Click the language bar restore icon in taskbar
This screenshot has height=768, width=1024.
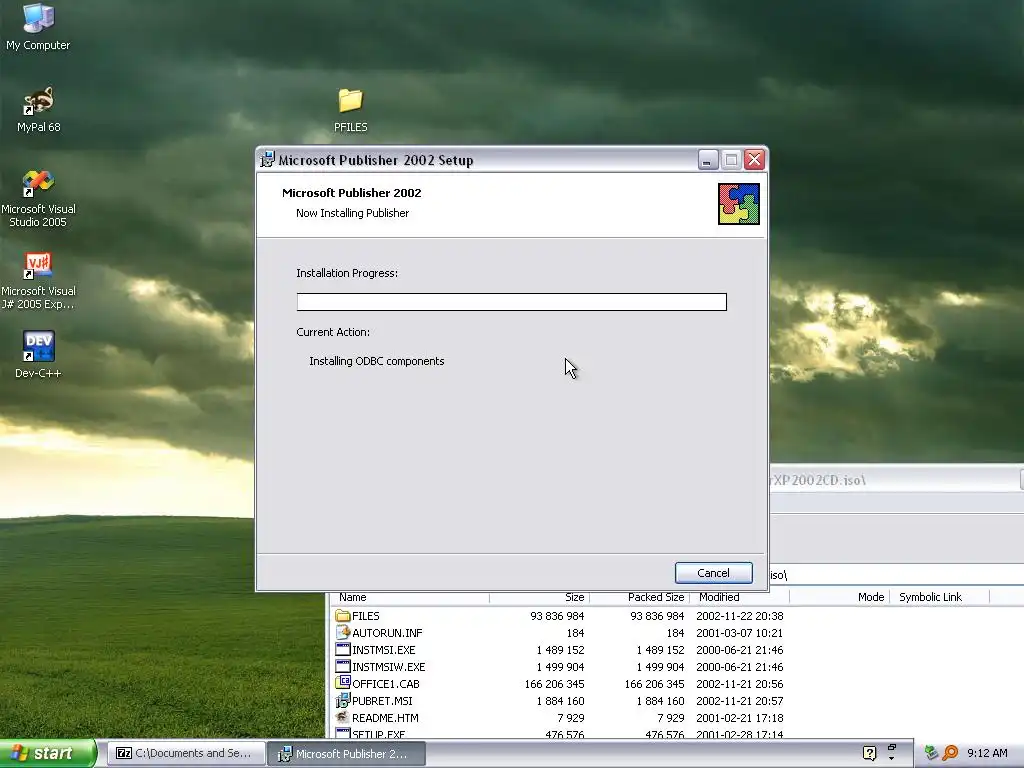coord(891,748)
